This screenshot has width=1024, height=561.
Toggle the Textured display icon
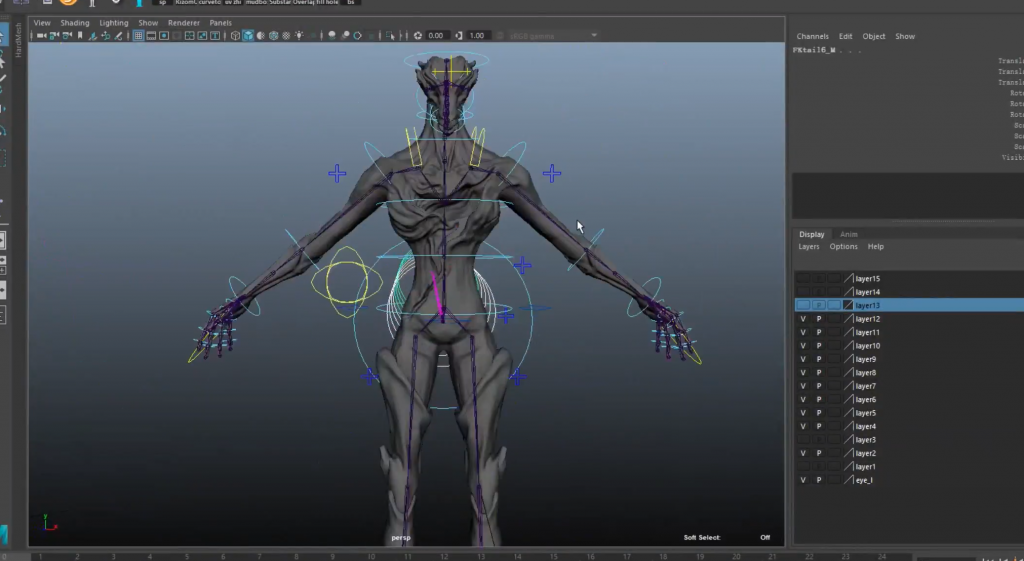point(286,35)
